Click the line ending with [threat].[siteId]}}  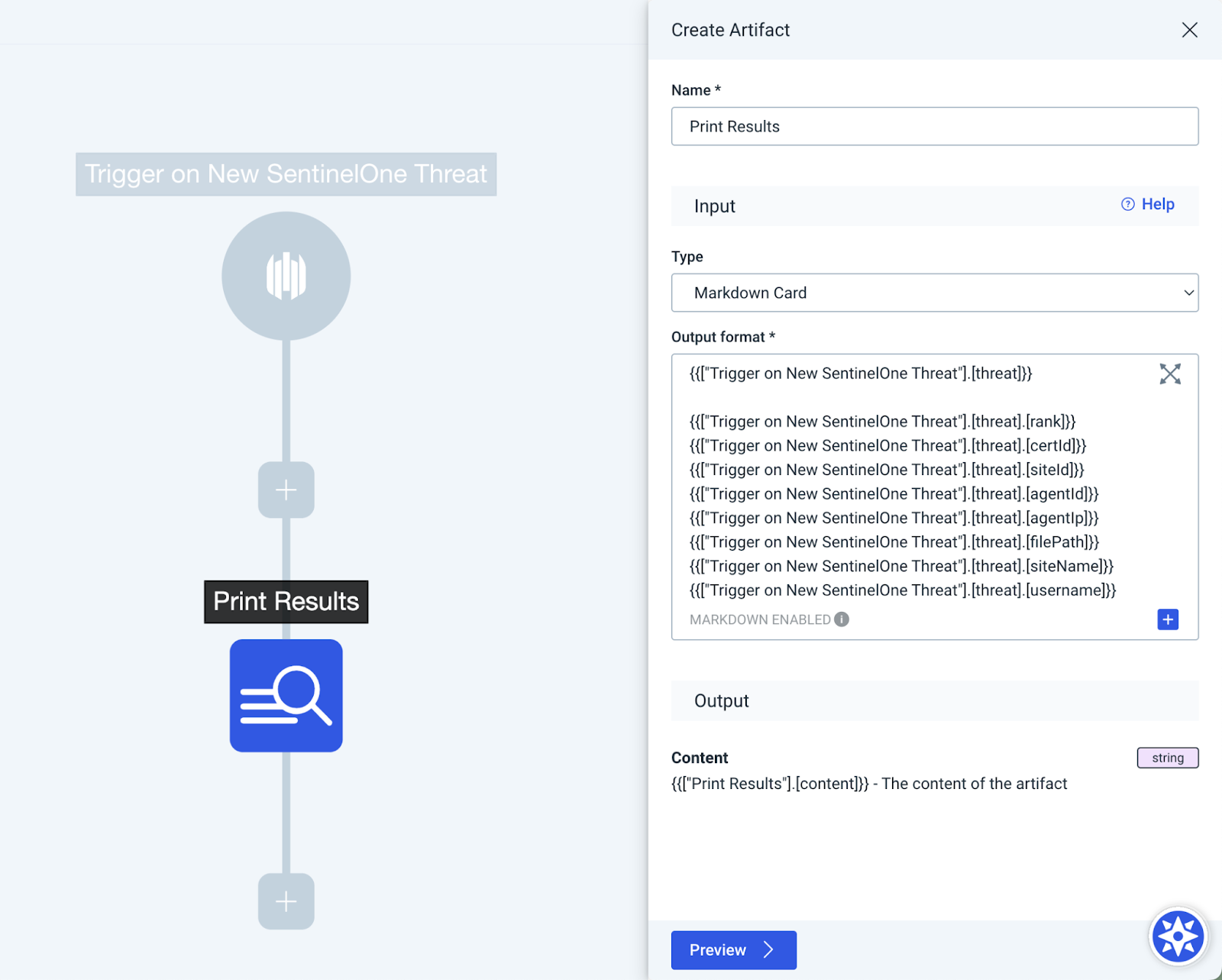887,470
